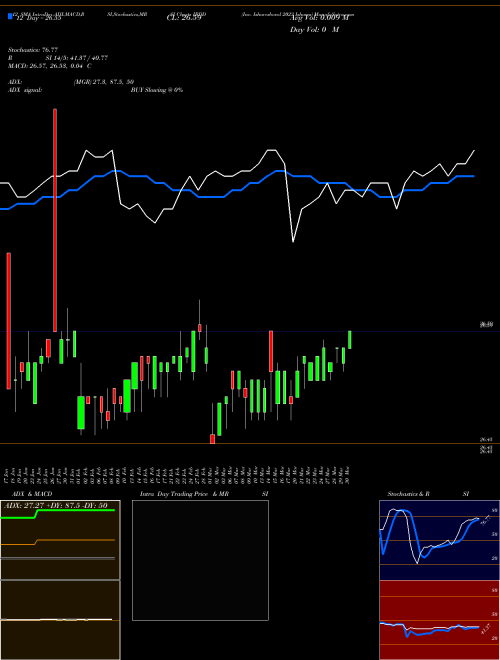
Task: Click the upper price label on the right axis
Action: point(487,325)
